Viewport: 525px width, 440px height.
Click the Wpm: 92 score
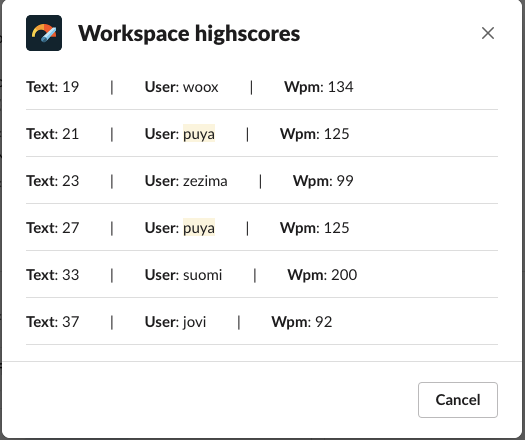click(302, 322)
